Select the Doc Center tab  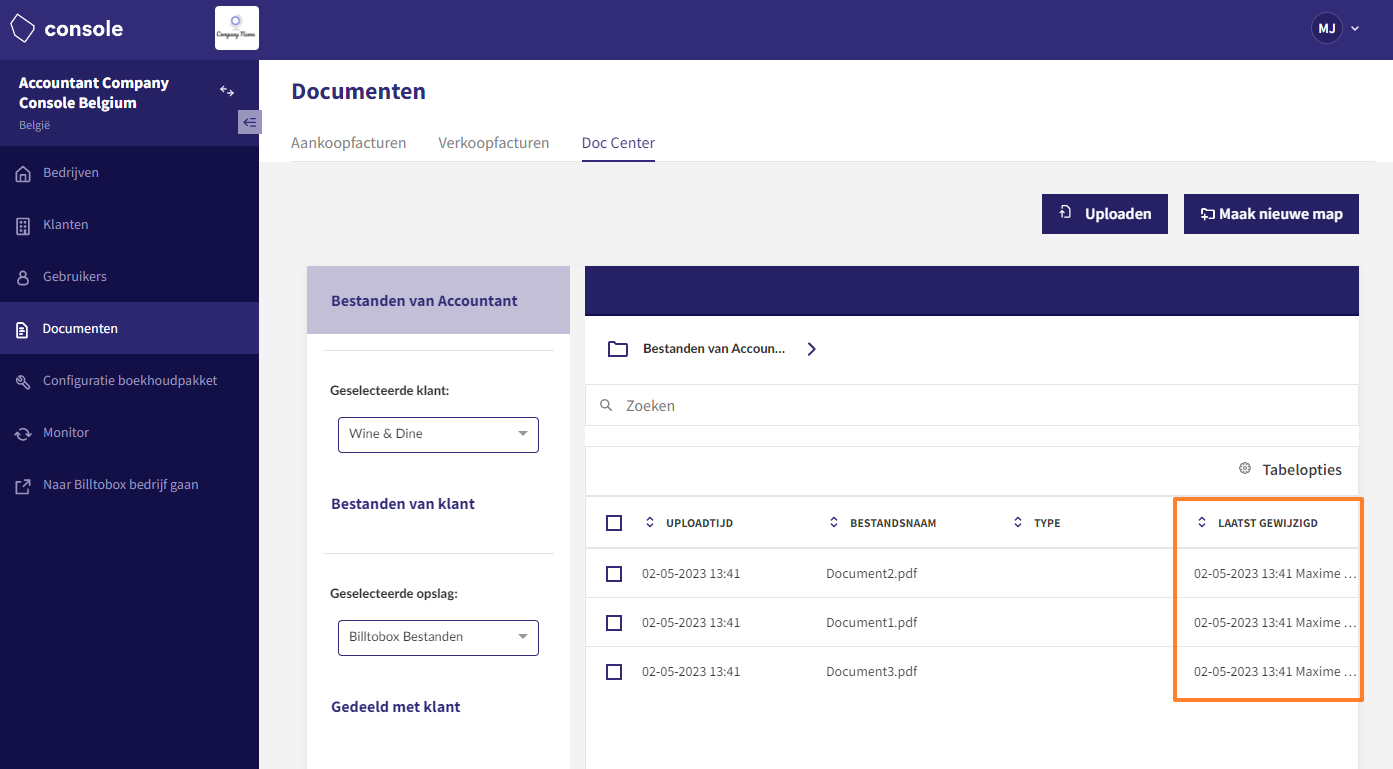[x=618, y=143]
